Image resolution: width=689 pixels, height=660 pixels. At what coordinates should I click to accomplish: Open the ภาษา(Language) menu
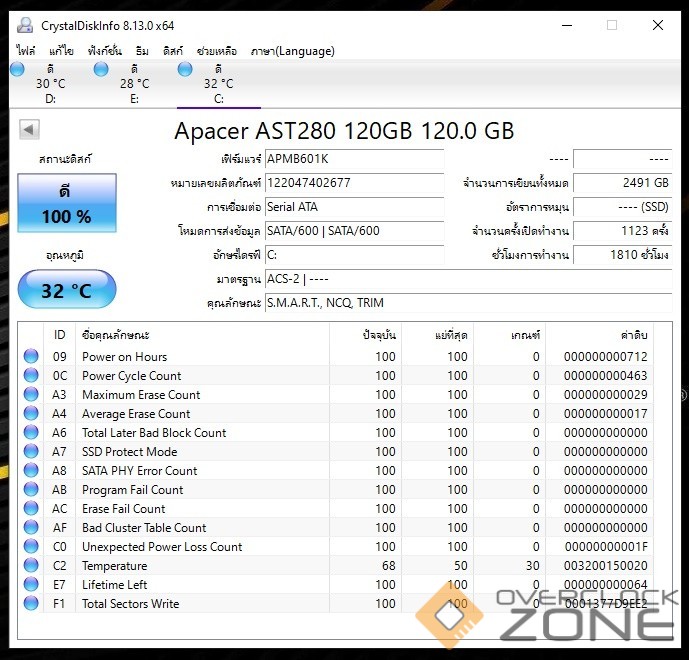[x=292, y=50]
